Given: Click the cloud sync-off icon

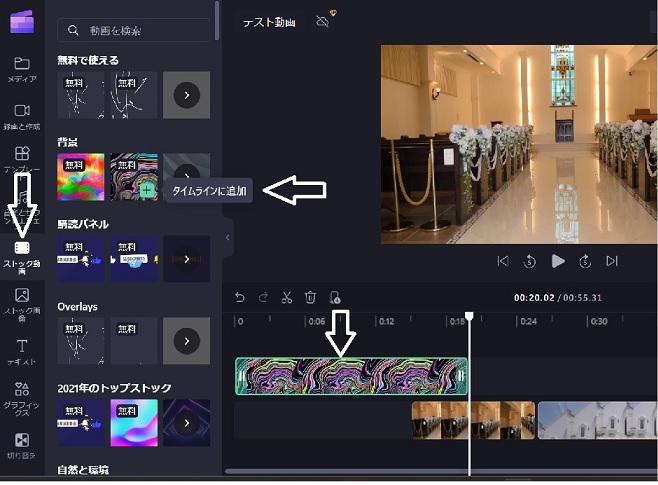Looking at the screenshot, I should tap(323, 21).
